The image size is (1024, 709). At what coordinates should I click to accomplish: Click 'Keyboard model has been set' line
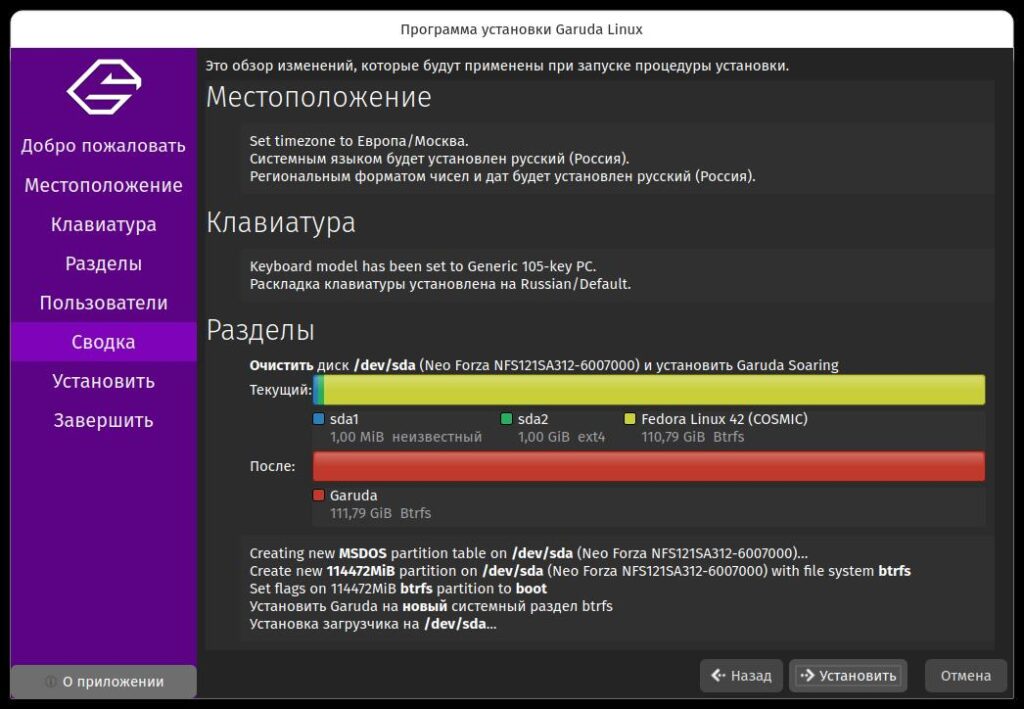tap(423, 266)
